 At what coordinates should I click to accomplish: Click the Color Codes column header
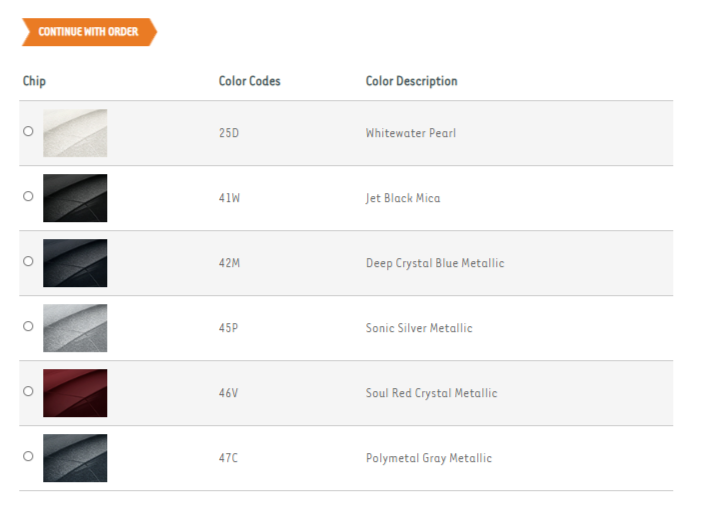point(250,81)
